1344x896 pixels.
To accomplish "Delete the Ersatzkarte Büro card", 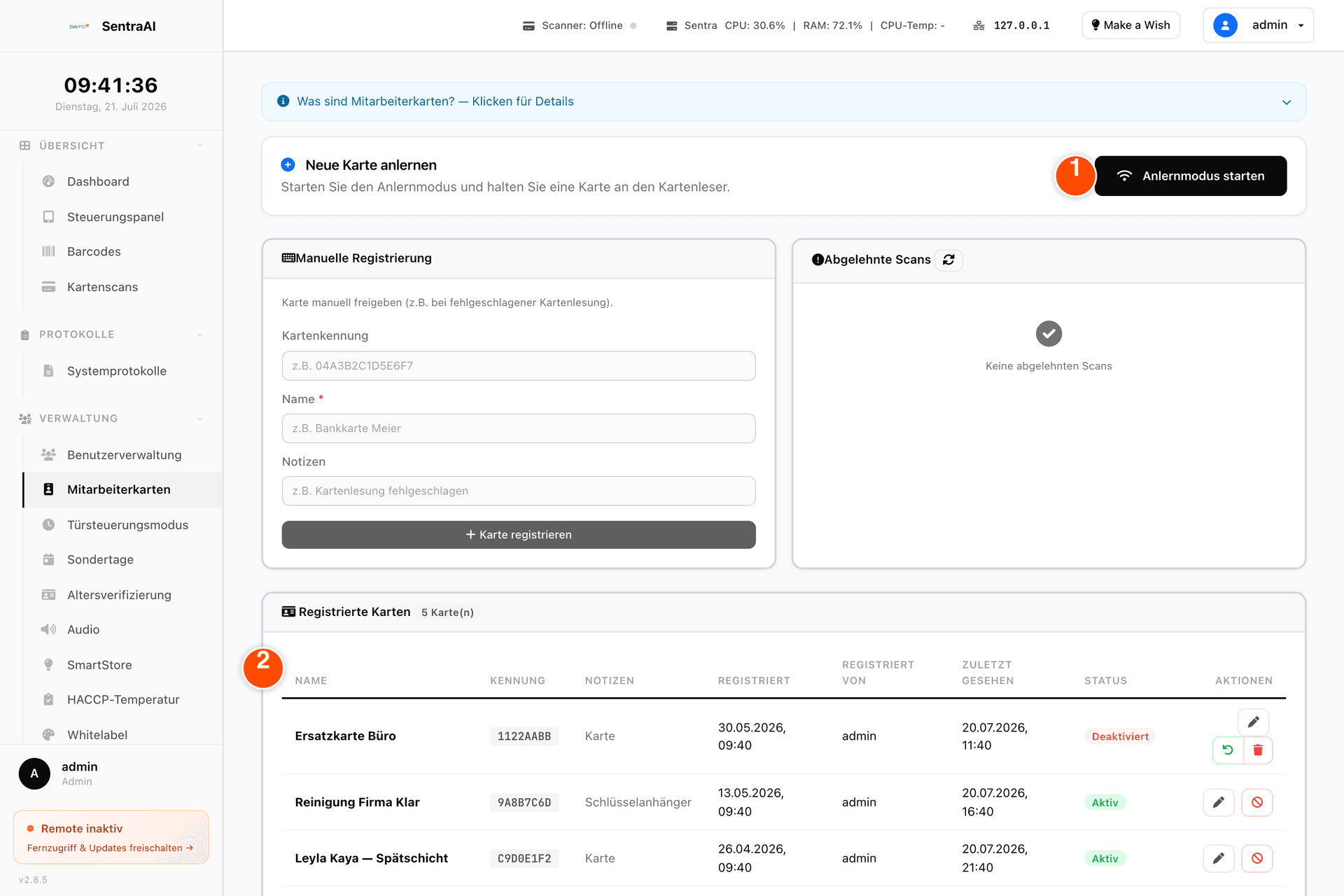I will point(1258,750).
